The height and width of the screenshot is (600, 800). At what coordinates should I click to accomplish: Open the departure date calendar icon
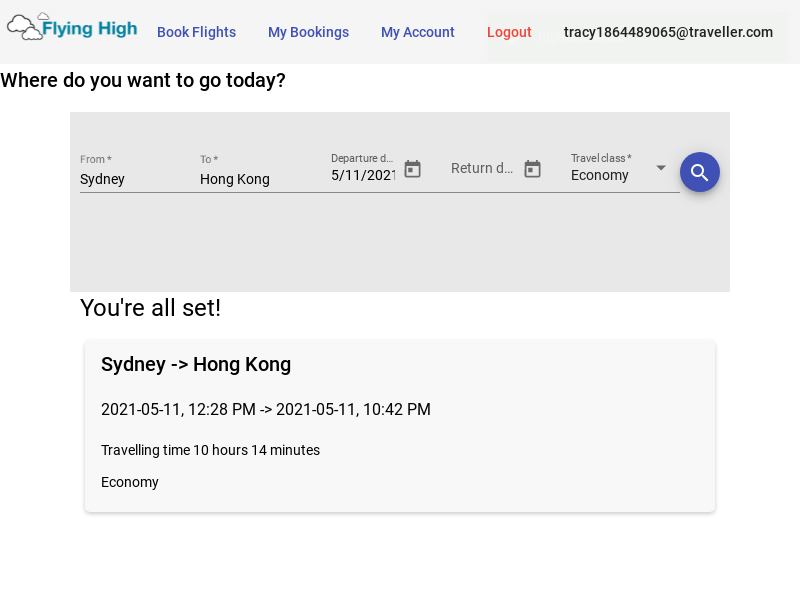(x=412, y=169)
